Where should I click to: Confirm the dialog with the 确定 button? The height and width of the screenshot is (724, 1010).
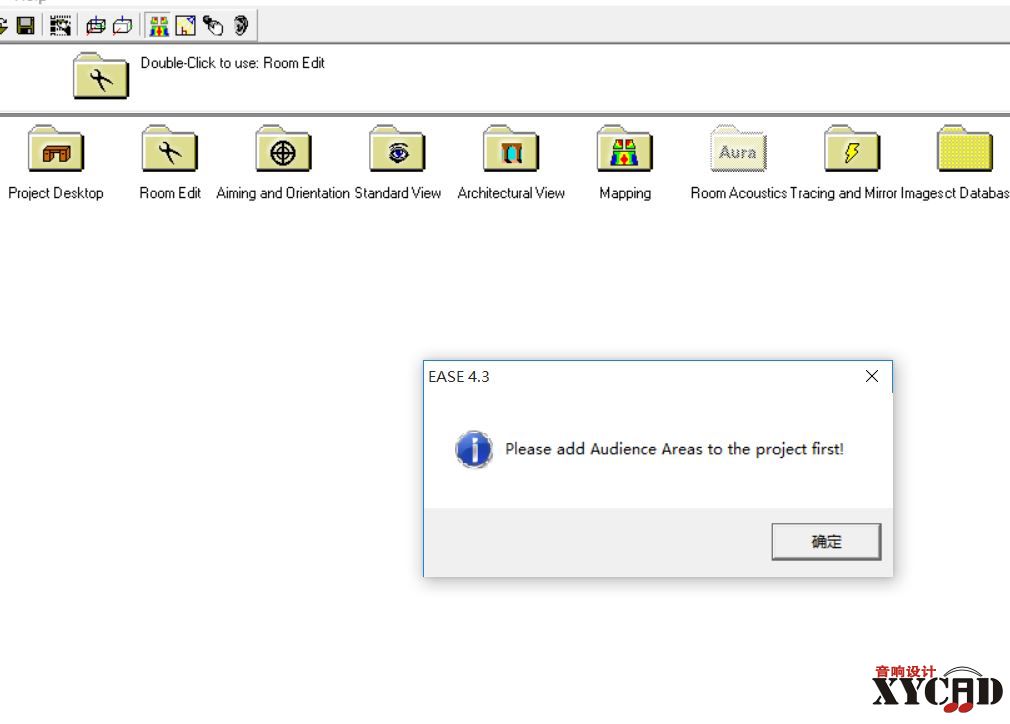pos(826,541)
